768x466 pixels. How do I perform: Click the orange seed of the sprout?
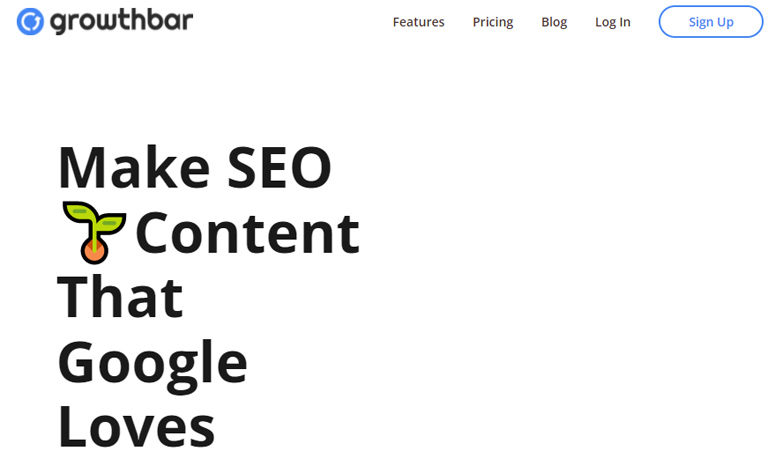(95, 251)
